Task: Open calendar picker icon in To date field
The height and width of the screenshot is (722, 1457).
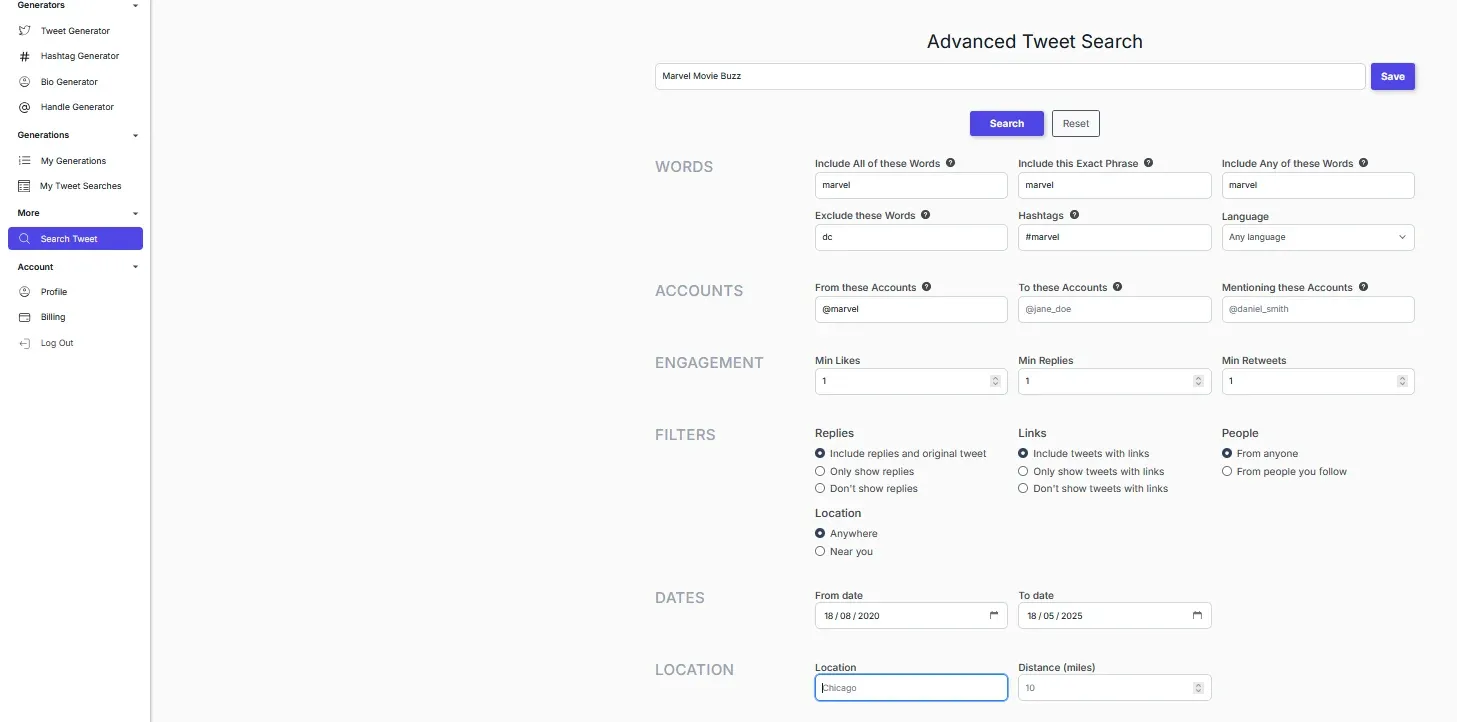Action: pyautogui.click(x=1197, y=615)
